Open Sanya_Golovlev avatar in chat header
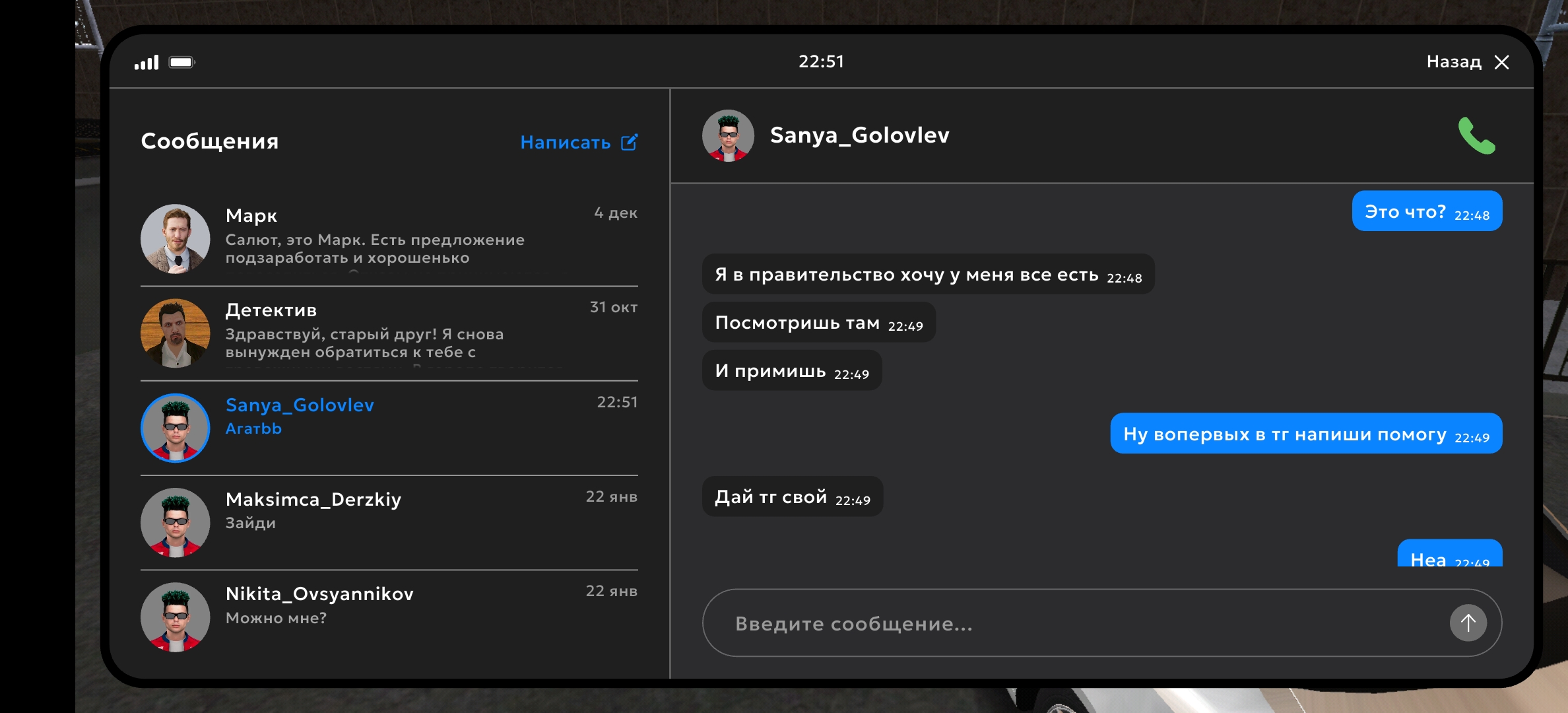This screenshot has height=713, width=1568. tap(728, 136)
